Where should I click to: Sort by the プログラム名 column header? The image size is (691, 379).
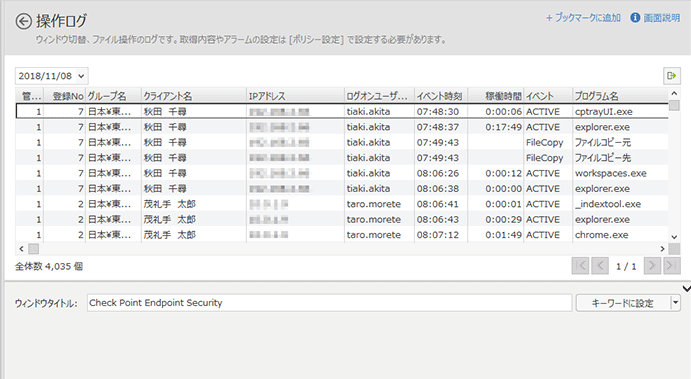tap(620, 96)
